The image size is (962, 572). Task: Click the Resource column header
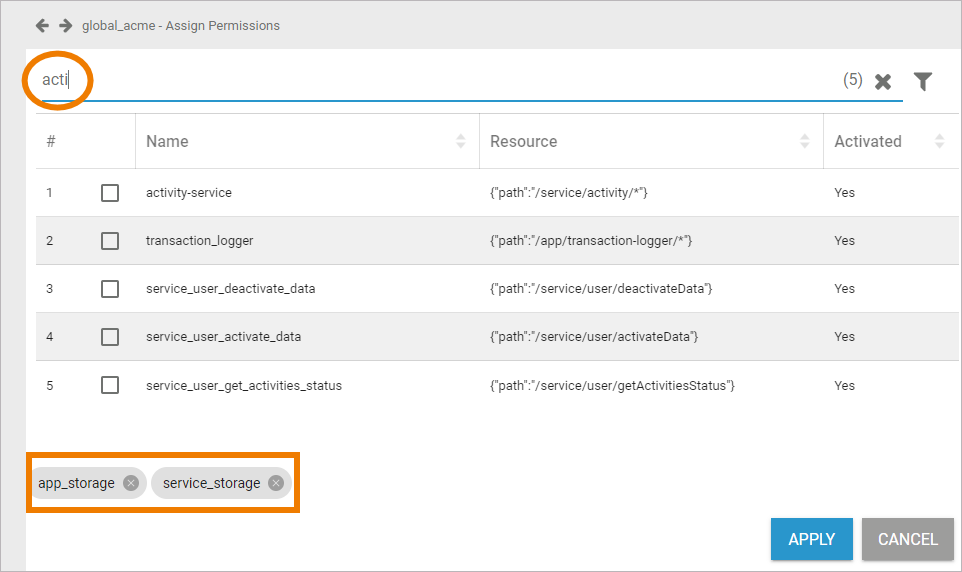pos(524,141)
